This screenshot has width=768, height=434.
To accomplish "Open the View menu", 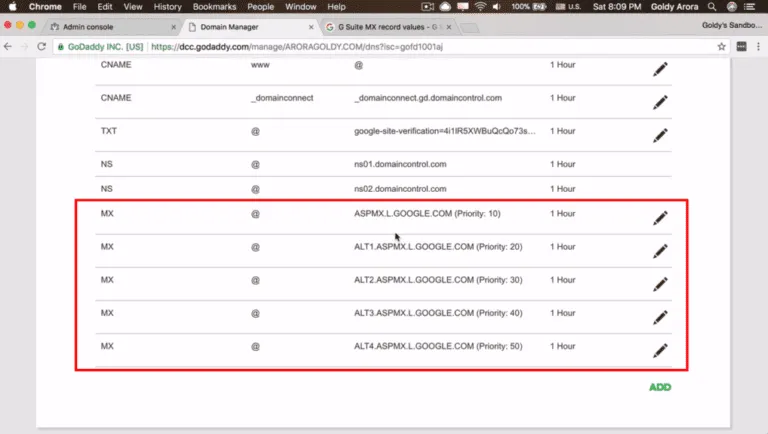I will (133, 7).
